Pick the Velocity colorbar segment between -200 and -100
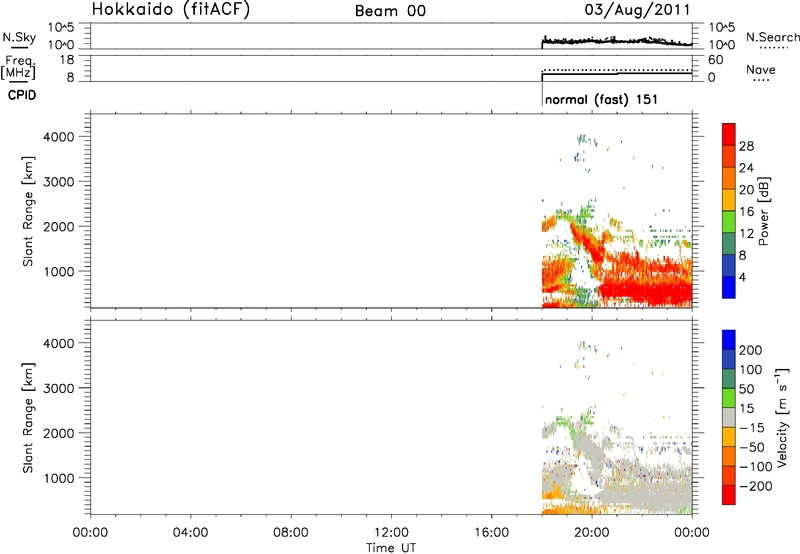This screenshot has height=554, width=800. [x=729, y=475]
